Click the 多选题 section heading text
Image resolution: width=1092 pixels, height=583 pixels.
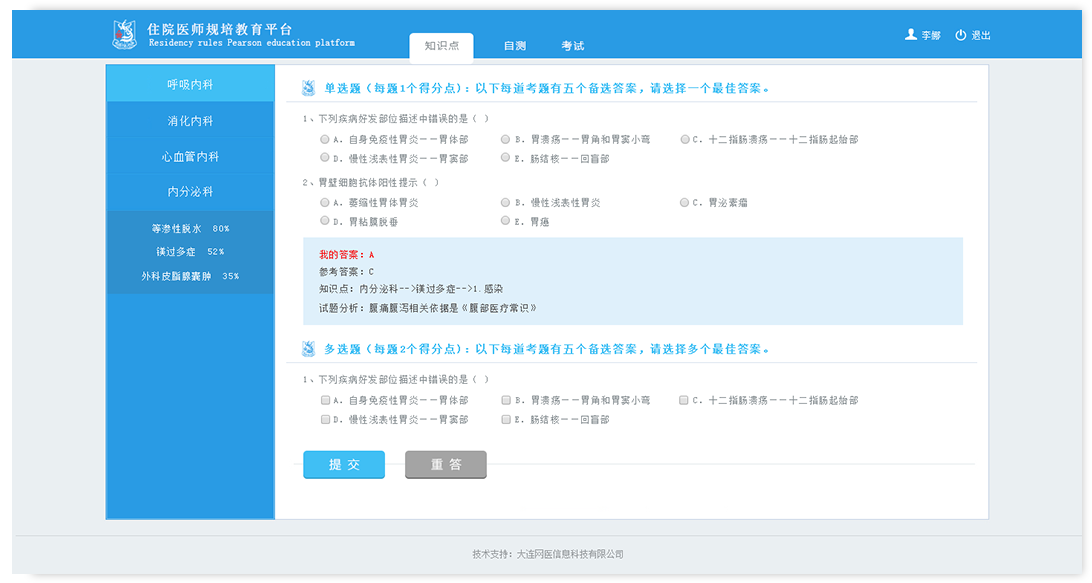tap(547, 349)
